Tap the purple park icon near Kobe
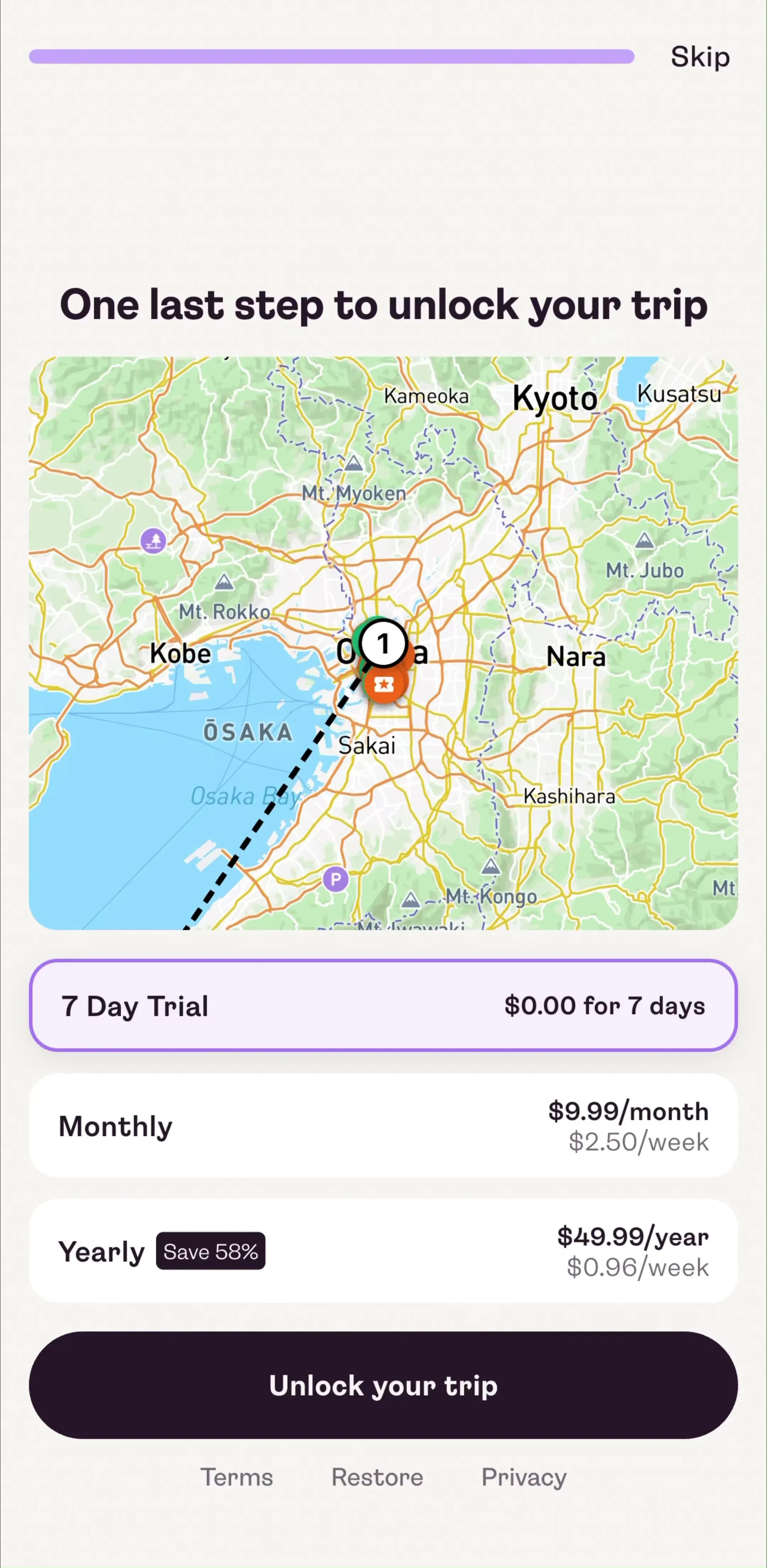767x1568 pixels. pyautogui.click(x=153, y=540)
